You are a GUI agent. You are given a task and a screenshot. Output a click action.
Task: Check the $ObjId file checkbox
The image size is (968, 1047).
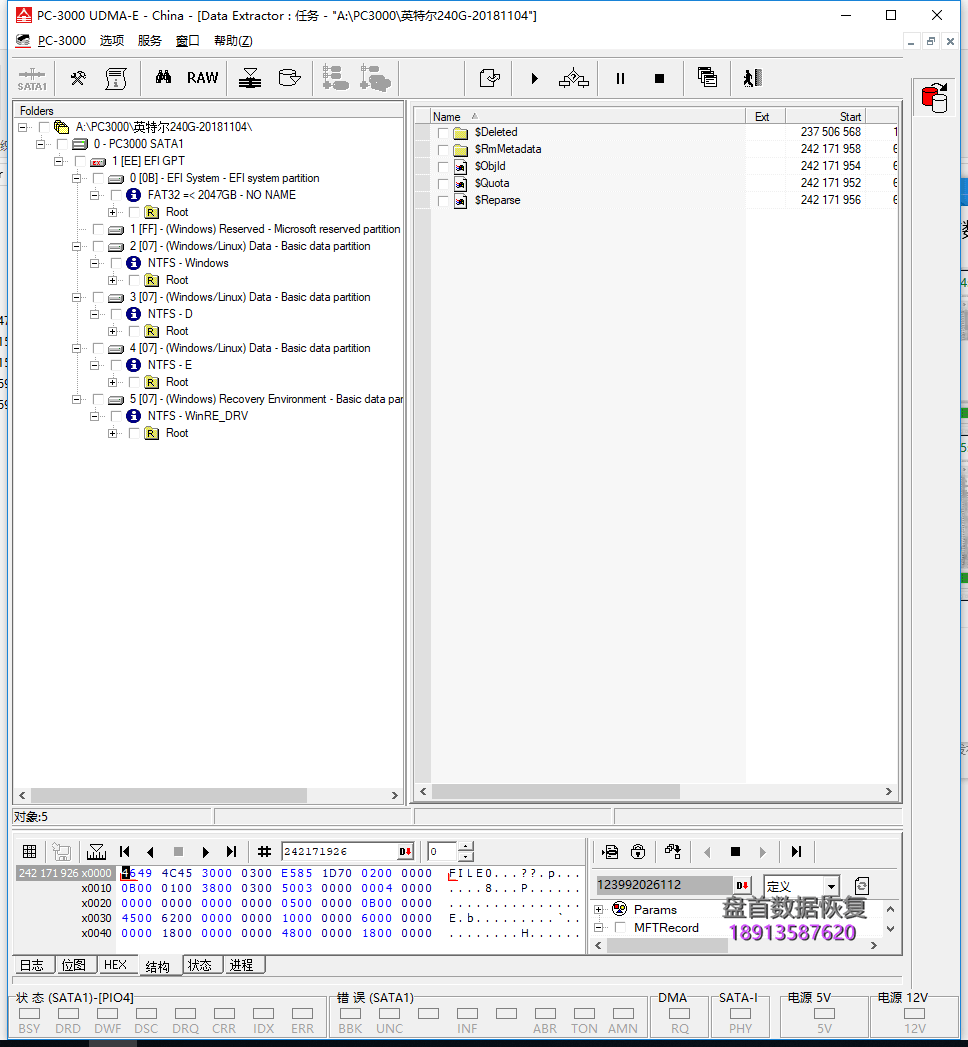tap(443, 166)
